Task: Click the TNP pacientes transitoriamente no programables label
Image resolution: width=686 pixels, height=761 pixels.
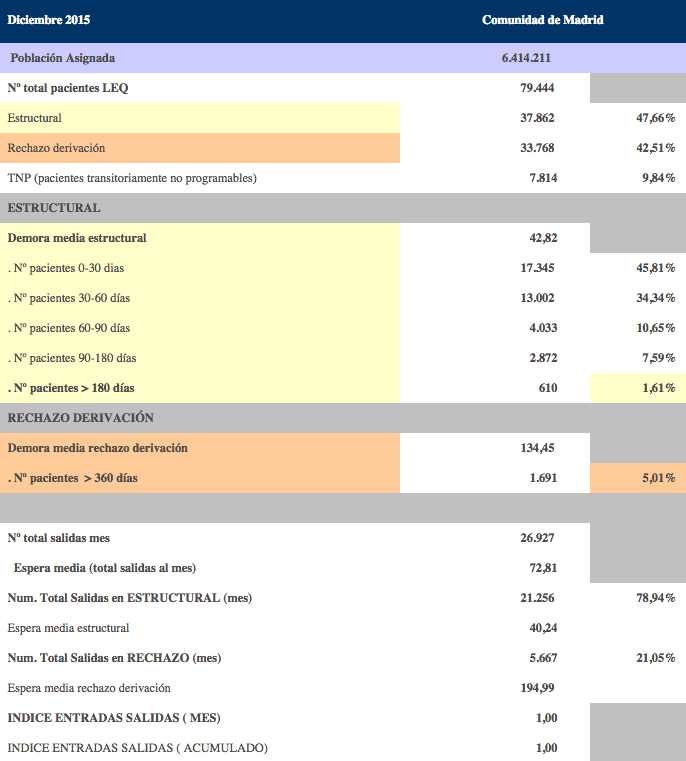Action: [132, 178]
